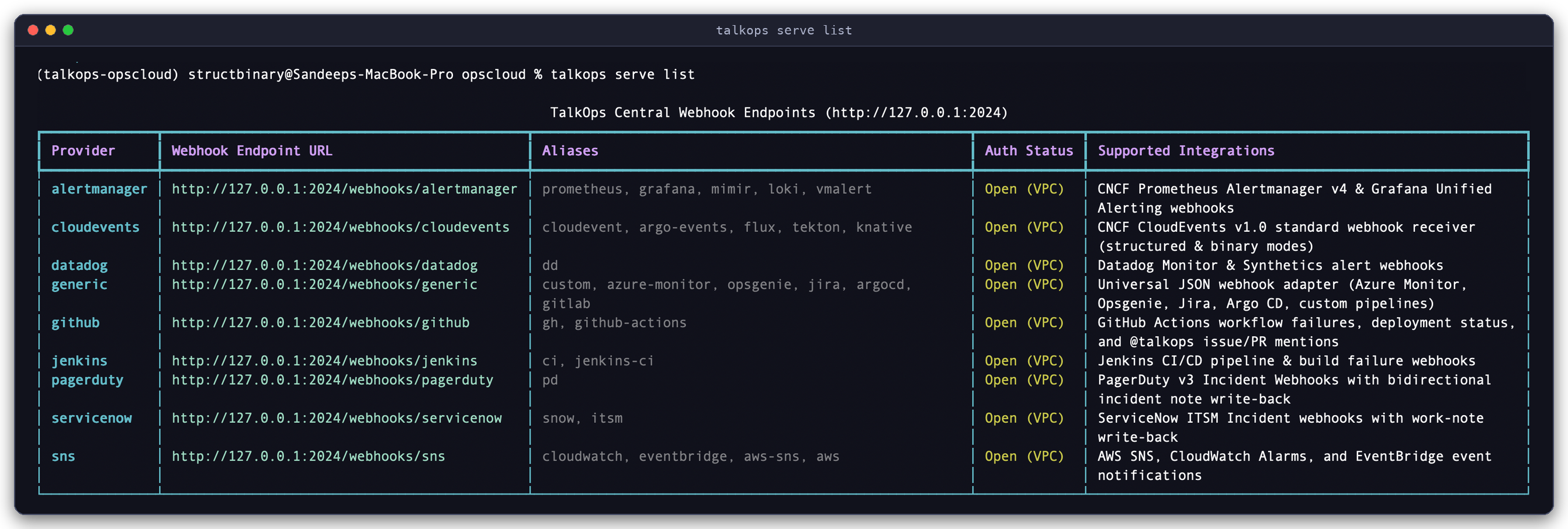Click the 'Aliases' column header
1568x529 pixels.
(x=570, y=151)
